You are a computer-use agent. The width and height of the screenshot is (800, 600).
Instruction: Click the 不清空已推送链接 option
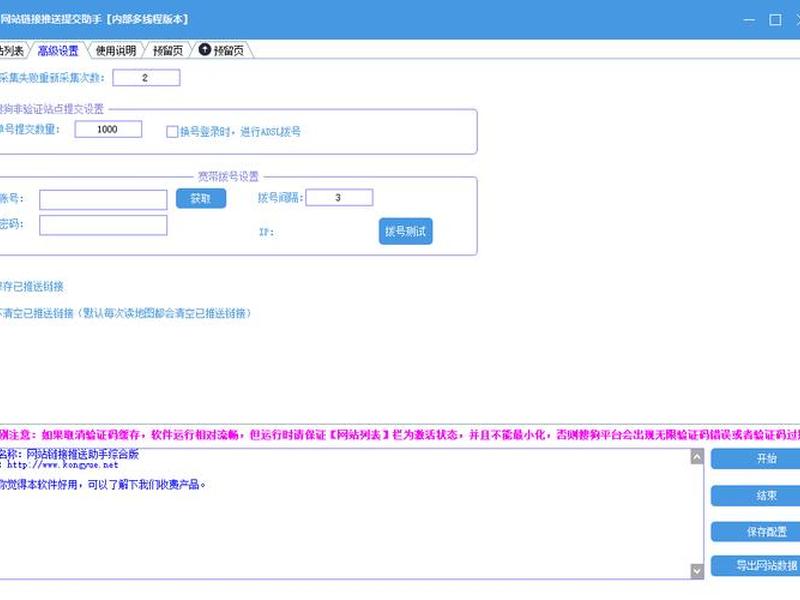(x=126, y=313)
